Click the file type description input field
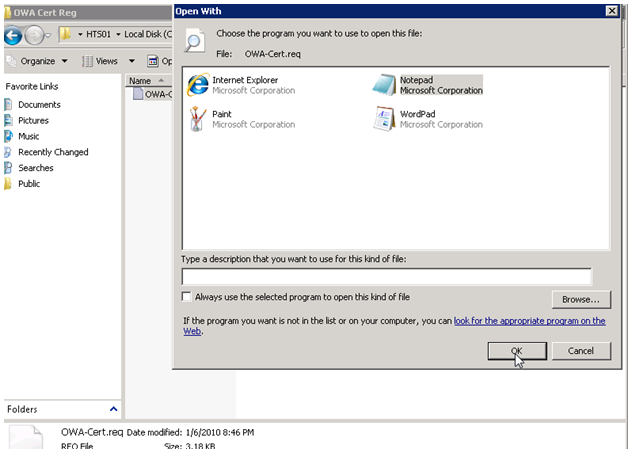The image size is (632, 453). click(387, 276)
